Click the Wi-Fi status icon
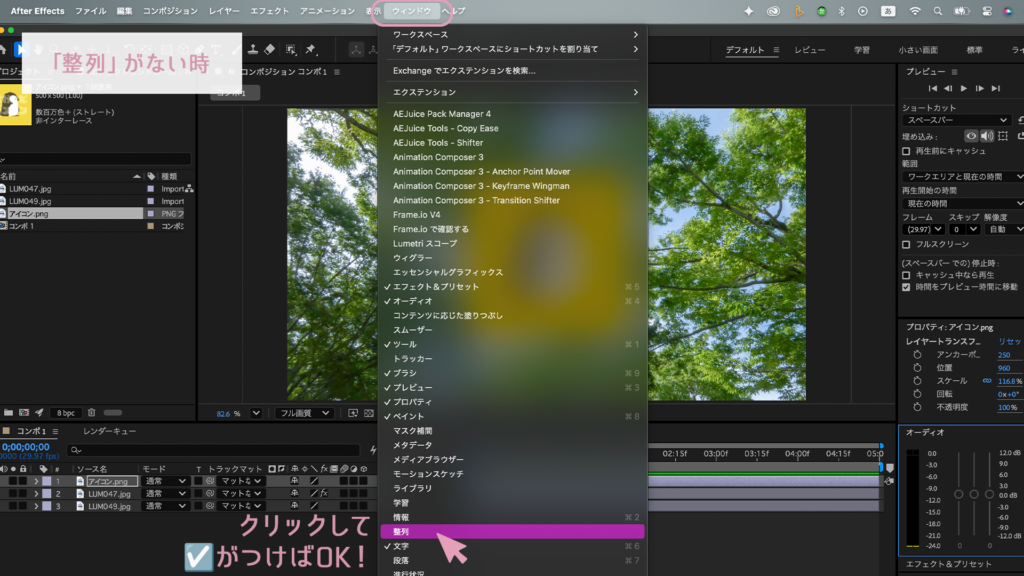Image resolution: width=1024 pixels, height=576 pixels. [915, 11]
